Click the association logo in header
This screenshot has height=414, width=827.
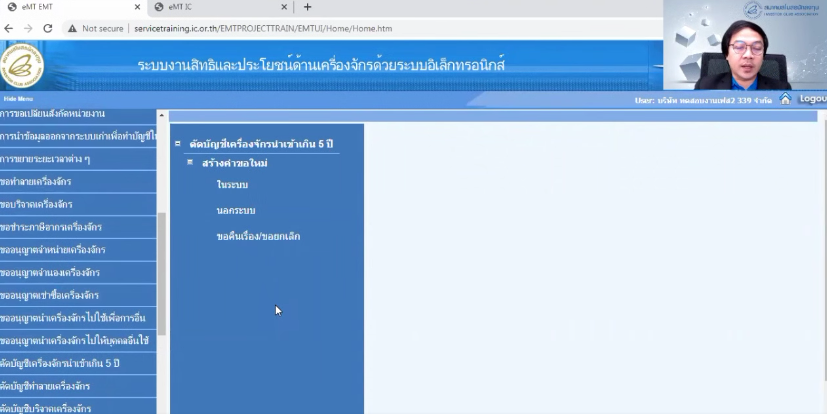(22, 66)
